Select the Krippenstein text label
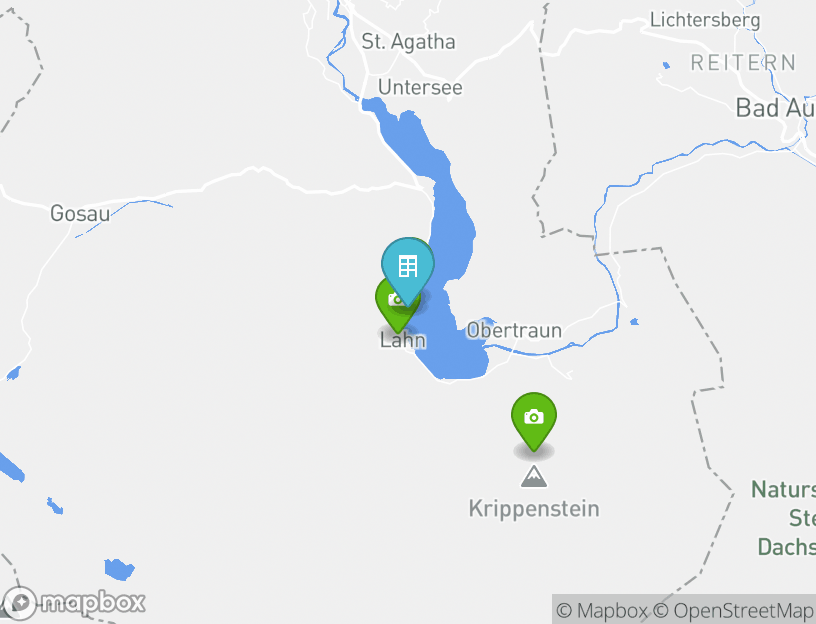This screenshot has width=816, height=624. pyautogui.click(x=534, y=508)
